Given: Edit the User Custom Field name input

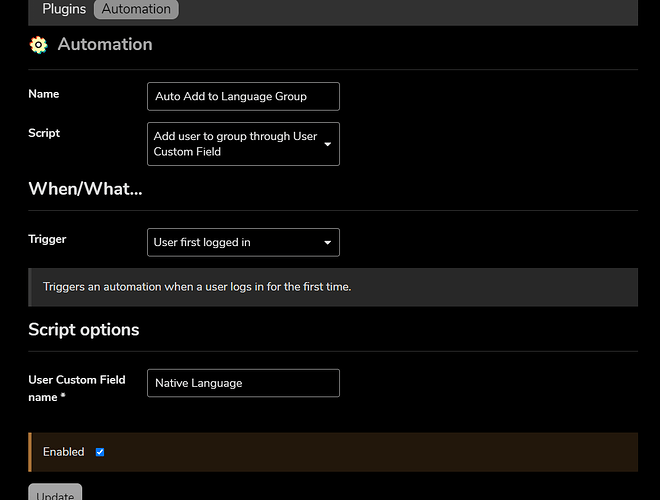Looking at the screenshot, I should pos(243,383).
